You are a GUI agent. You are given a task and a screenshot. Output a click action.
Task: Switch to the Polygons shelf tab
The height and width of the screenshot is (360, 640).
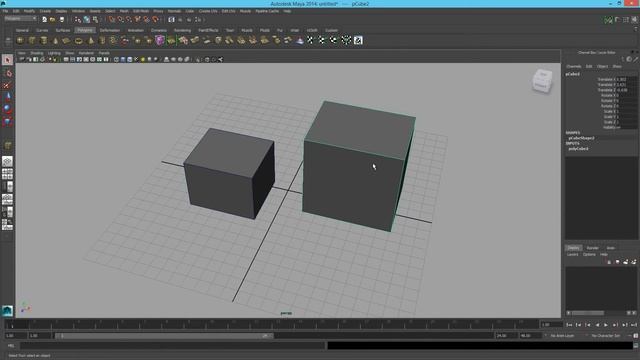click(x=85, y=30)
